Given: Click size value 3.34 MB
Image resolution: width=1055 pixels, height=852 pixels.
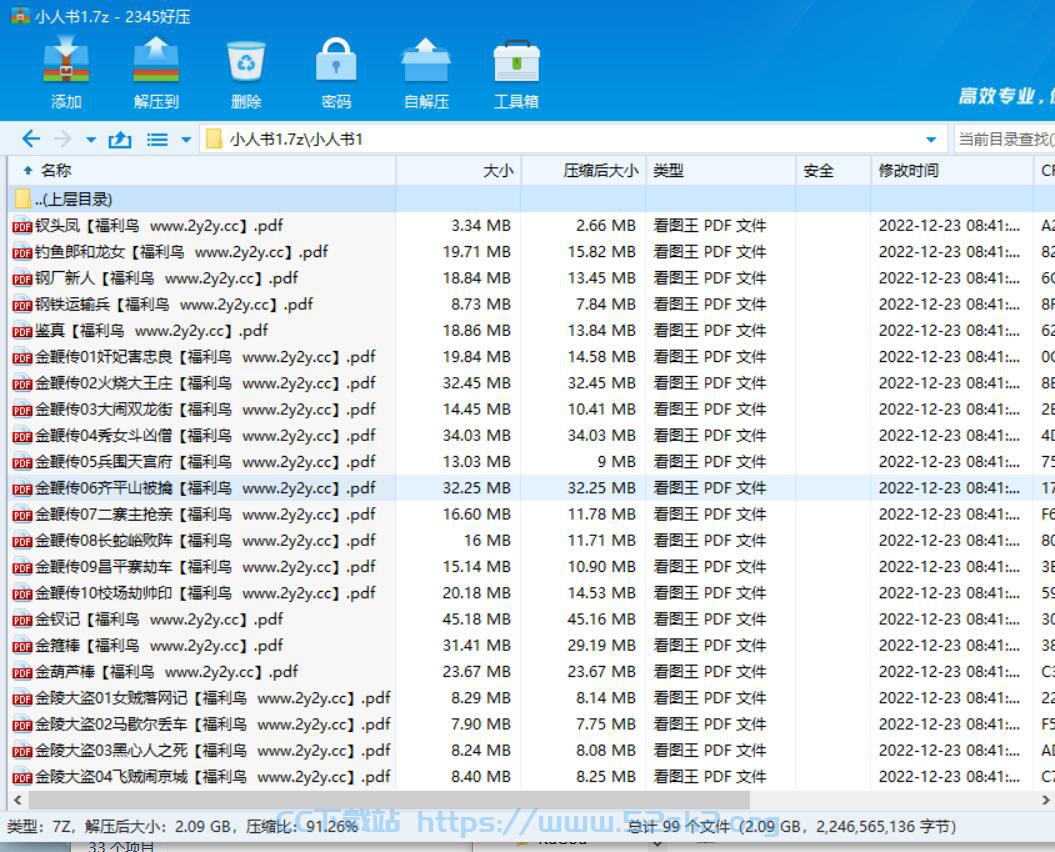Looking at the screenshot, I should (480, 225).
